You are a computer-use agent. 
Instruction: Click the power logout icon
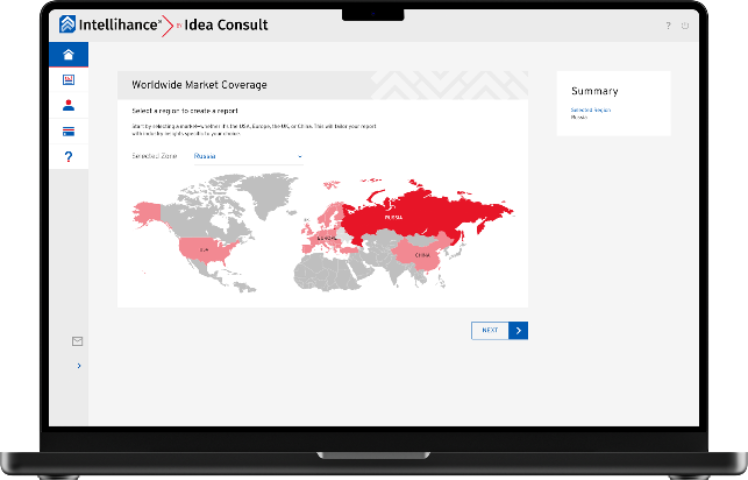[685, 26]
